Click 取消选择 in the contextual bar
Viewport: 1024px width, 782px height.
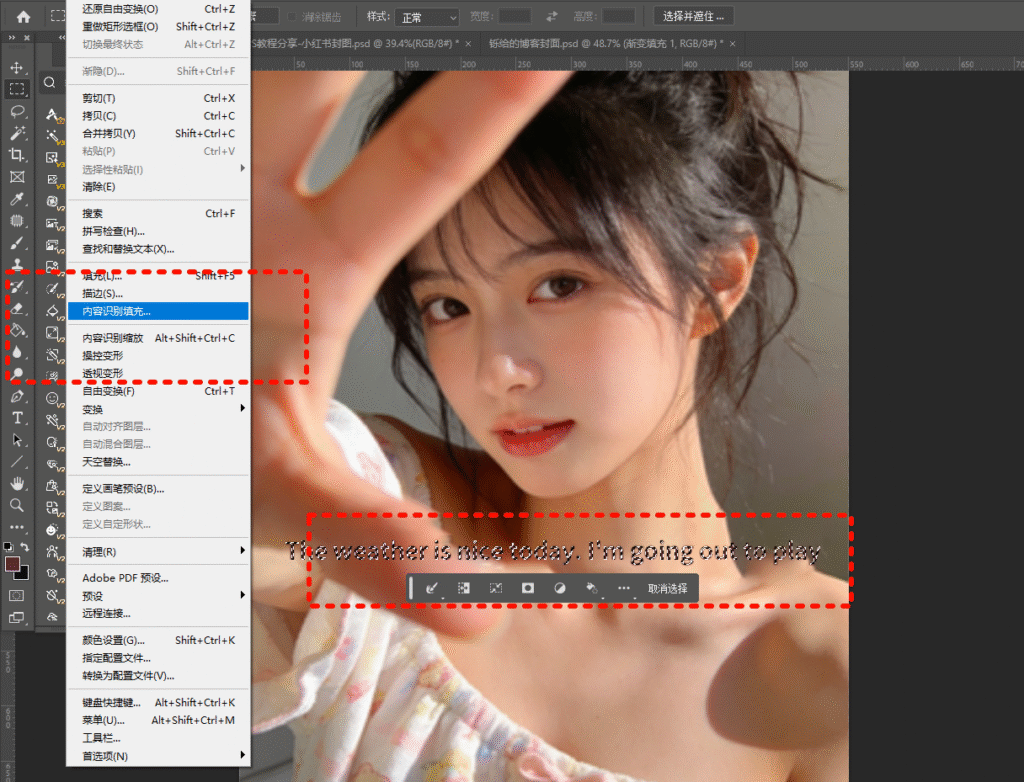pyautogui.click(x=667, y=589)
